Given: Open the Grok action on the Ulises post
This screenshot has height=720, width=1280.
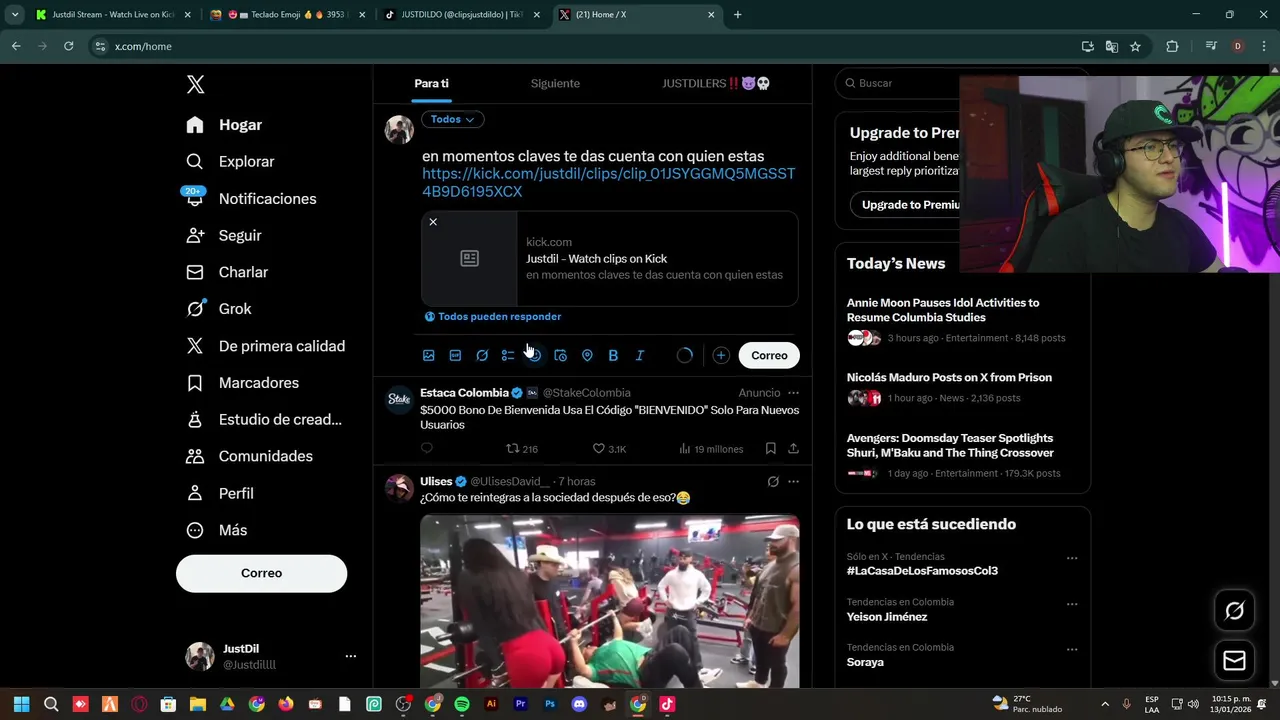Looking at the screenshot, I should point(773,481).
